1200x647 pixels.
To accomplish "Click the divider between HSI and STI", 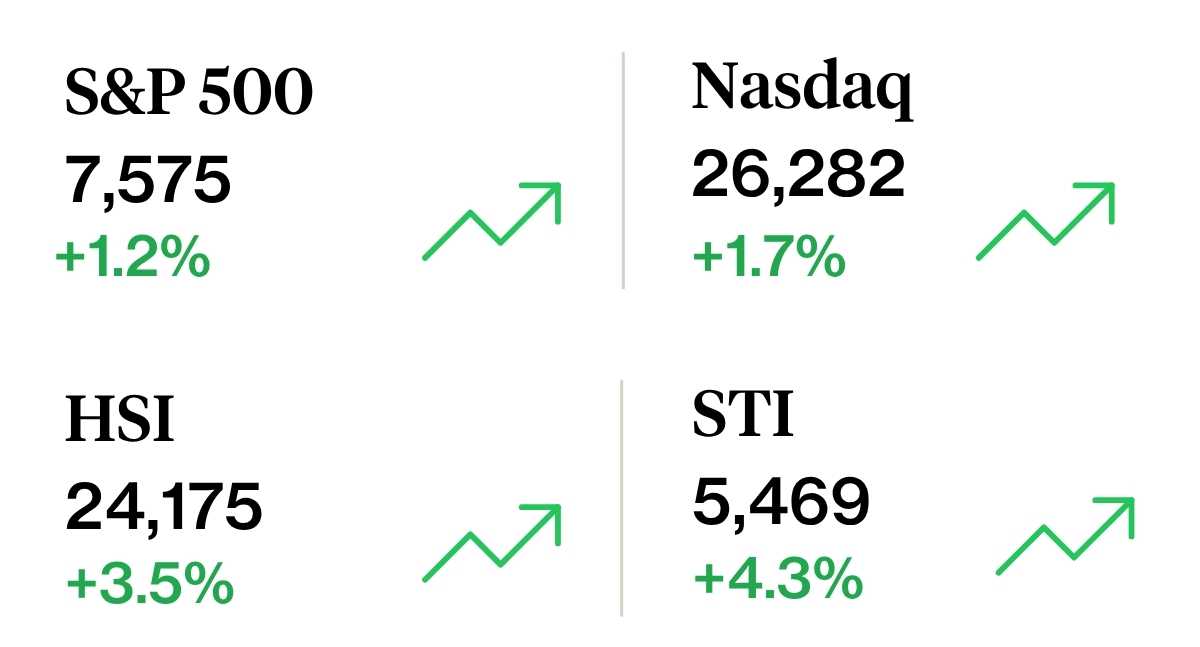I will pyautogui.click(x=622, y=498).
